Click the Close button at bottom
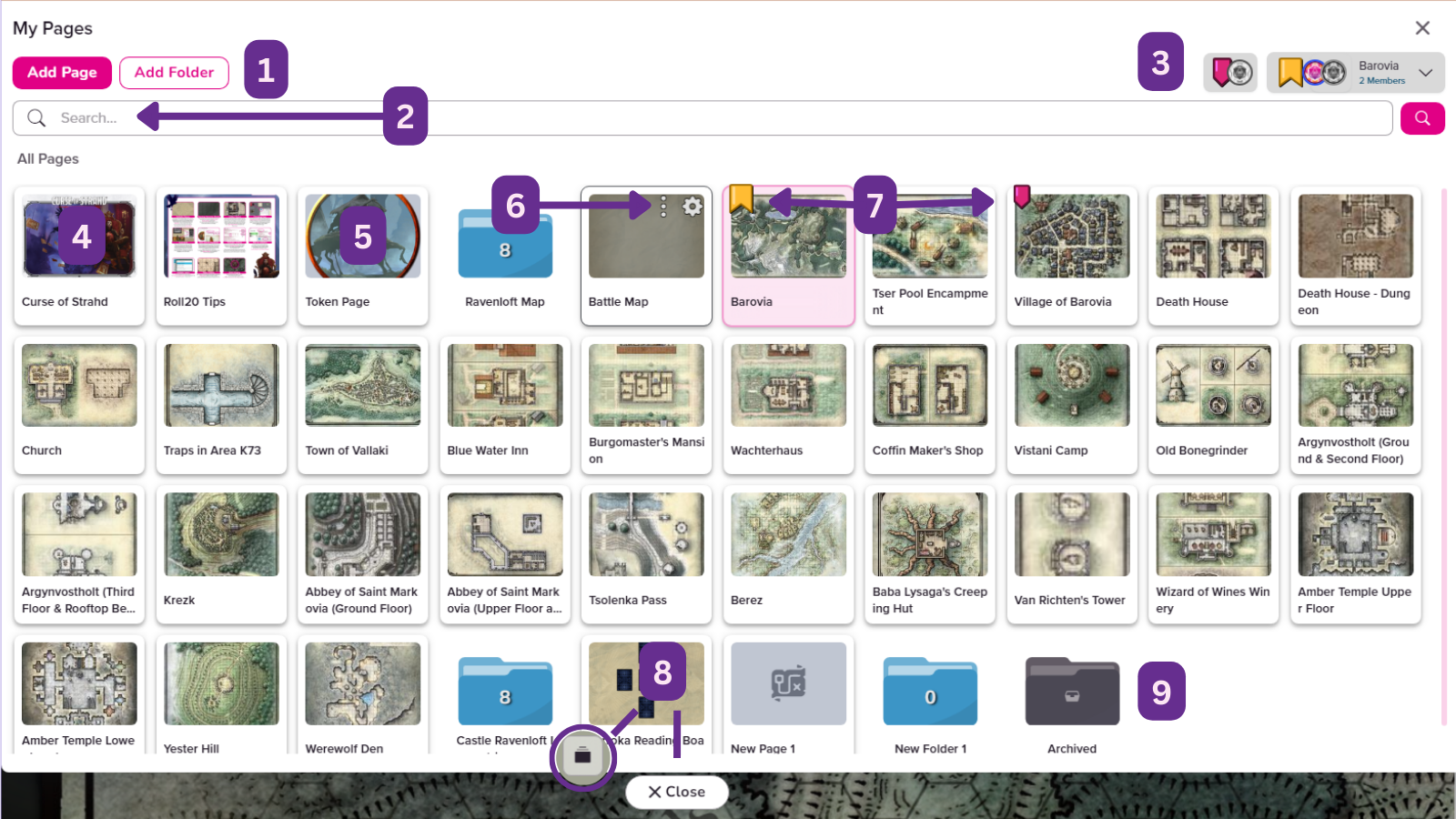Screen dimensions: 1456x819 [x=676, y=792]
